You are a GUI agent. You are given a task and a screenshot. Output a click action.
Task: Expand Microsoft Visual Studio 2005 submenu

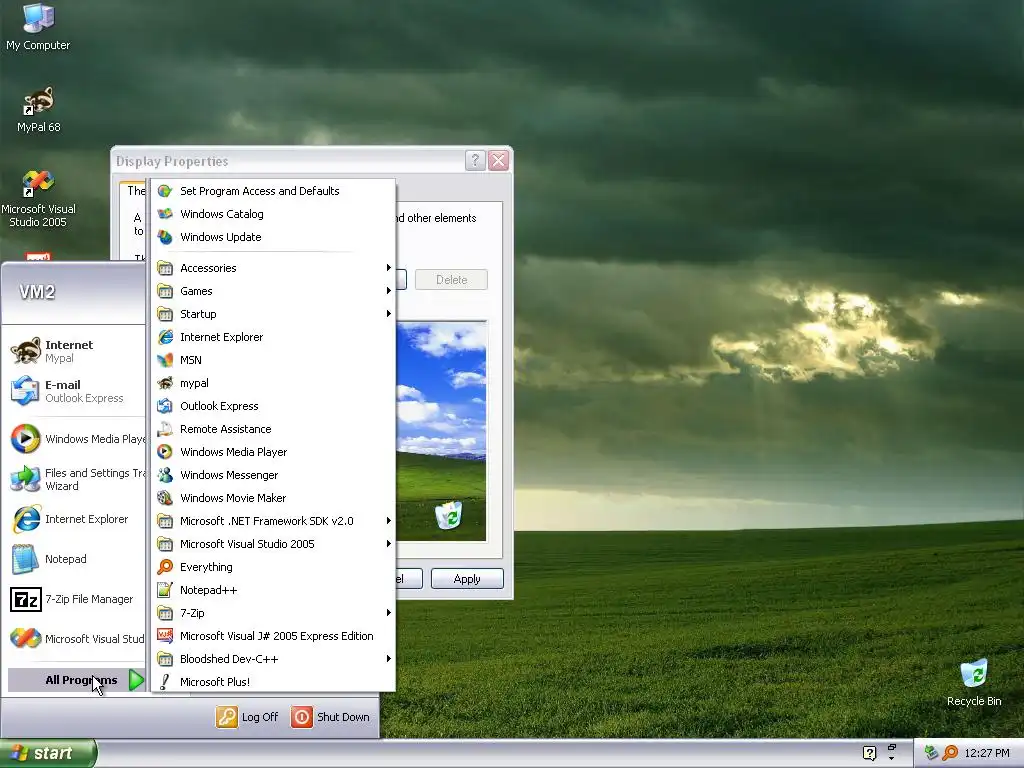pyautogui.click(x=273, y=544)
